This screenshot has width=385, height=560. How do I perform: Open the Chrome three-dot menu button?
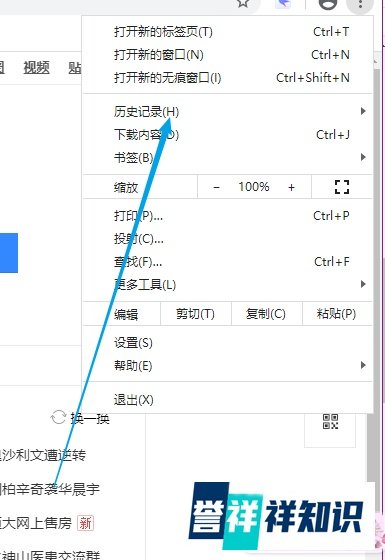[x=360, y=4]
